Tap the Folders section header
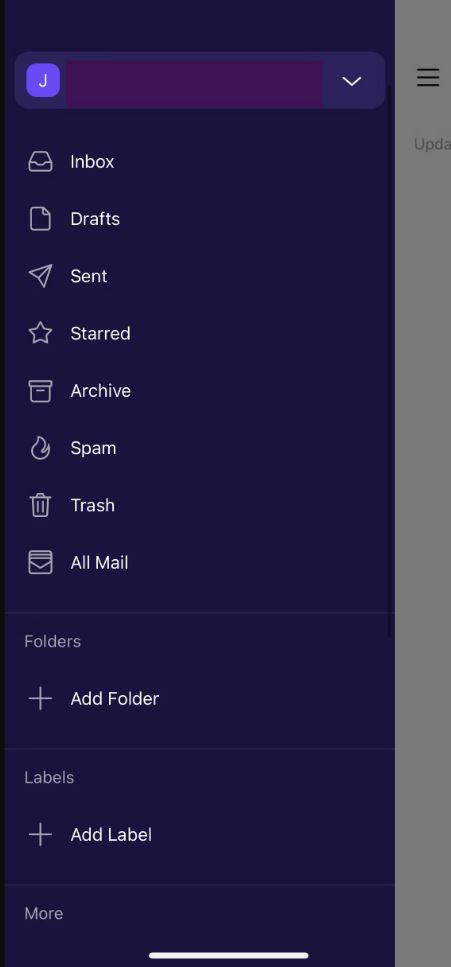The height and width of the screenshot is (967, 451). [x=52, y=641]
